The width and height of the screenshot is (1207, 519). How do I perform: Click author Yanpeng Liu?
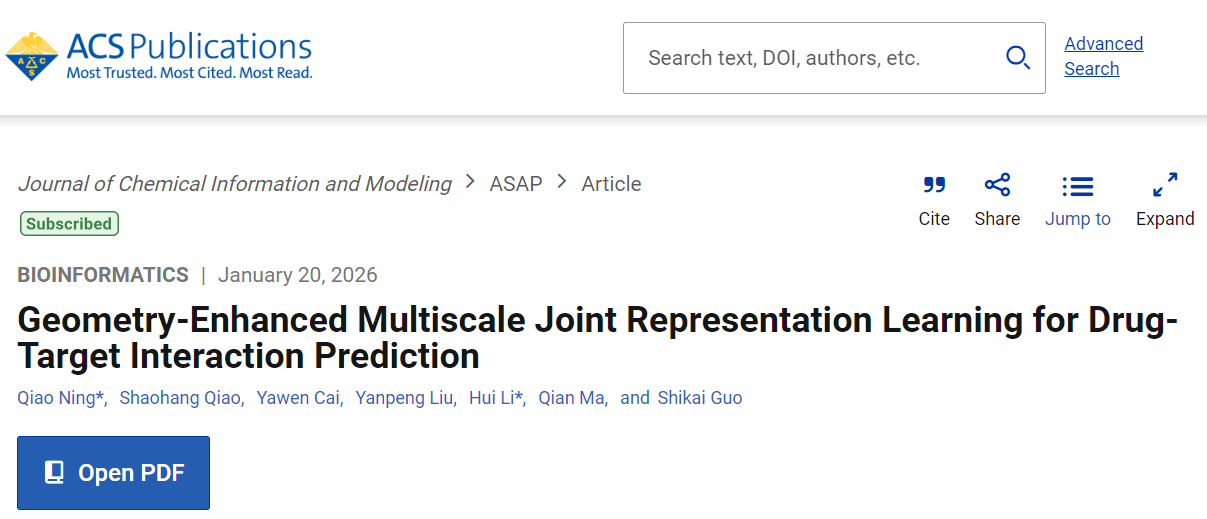click(405, 398)
